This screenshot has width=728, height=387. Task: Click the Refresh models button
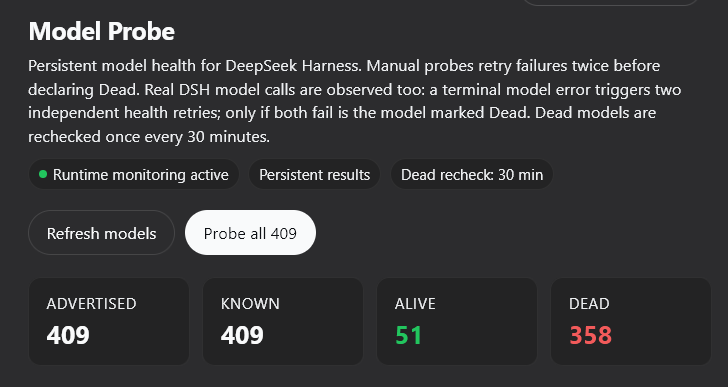point(101,232)
